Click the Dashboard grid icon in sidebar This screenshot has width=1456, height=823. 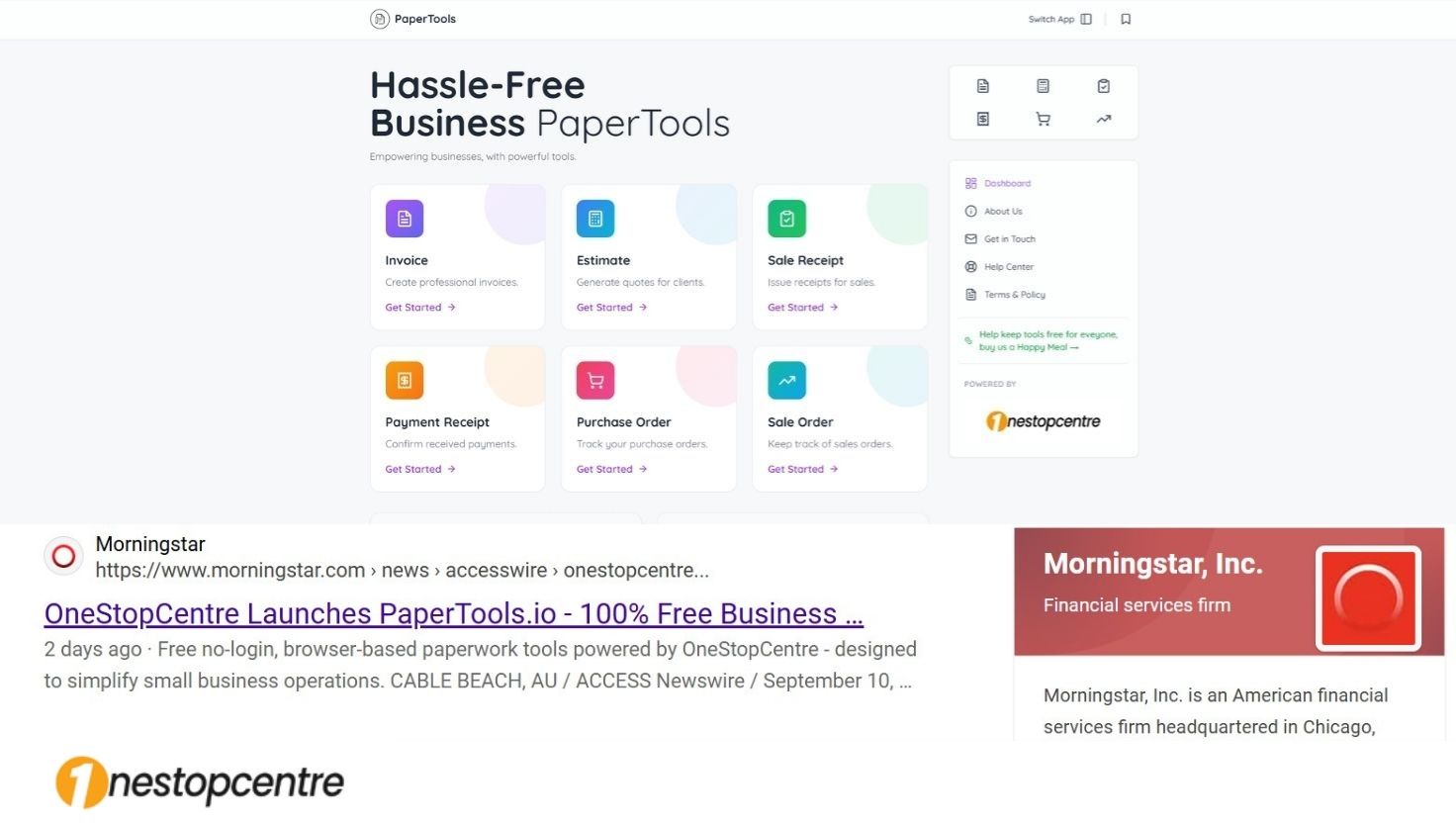point(970,183)
